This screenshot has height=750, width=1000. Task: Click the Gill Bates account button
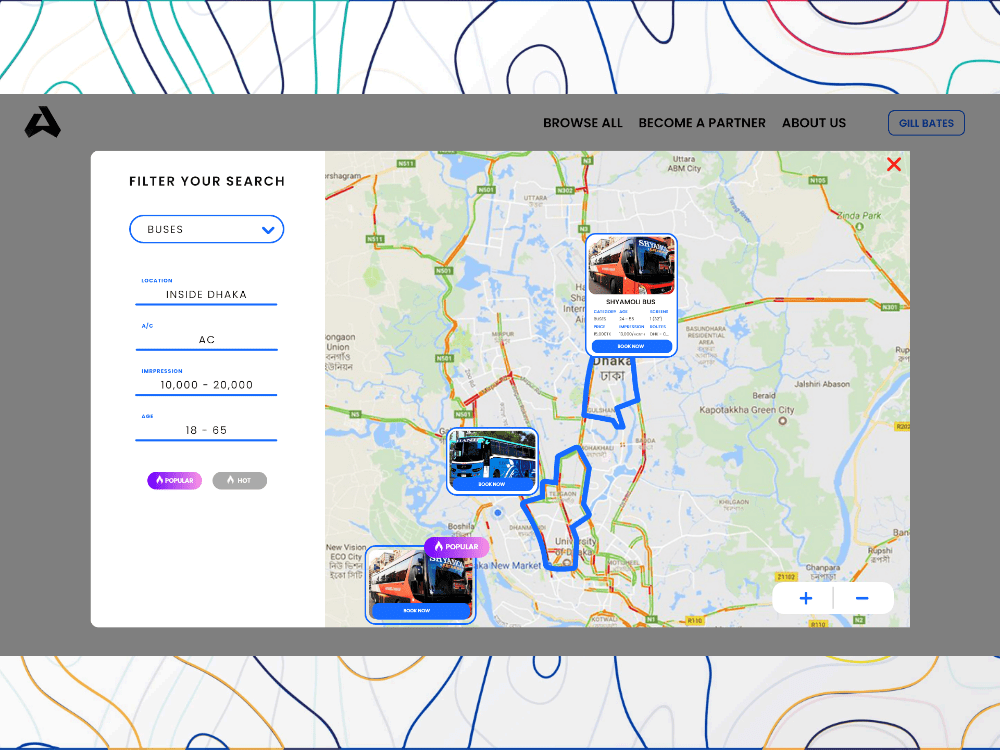point(926,123)
